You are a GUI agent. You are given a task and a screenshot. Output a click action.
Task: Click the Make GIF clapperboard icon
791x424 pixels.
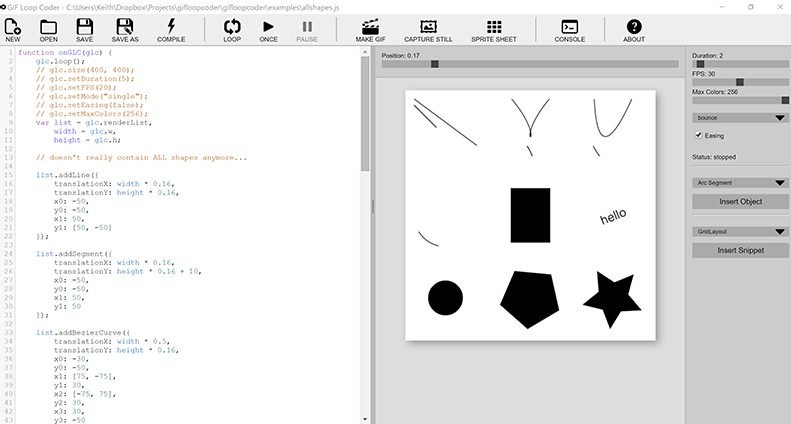pyautogui.click(x=371, y=27)
